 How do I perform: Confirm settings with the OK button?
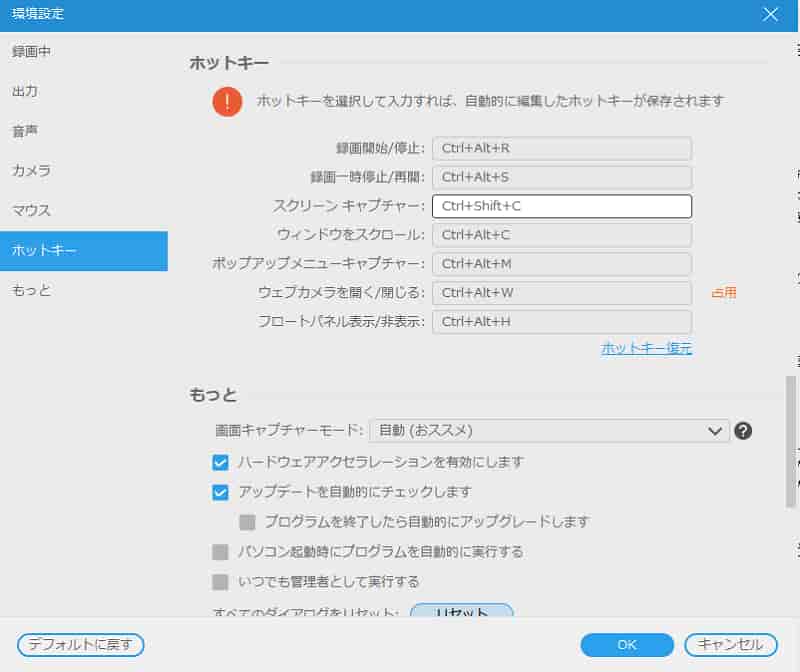click(x=626, y=645)
